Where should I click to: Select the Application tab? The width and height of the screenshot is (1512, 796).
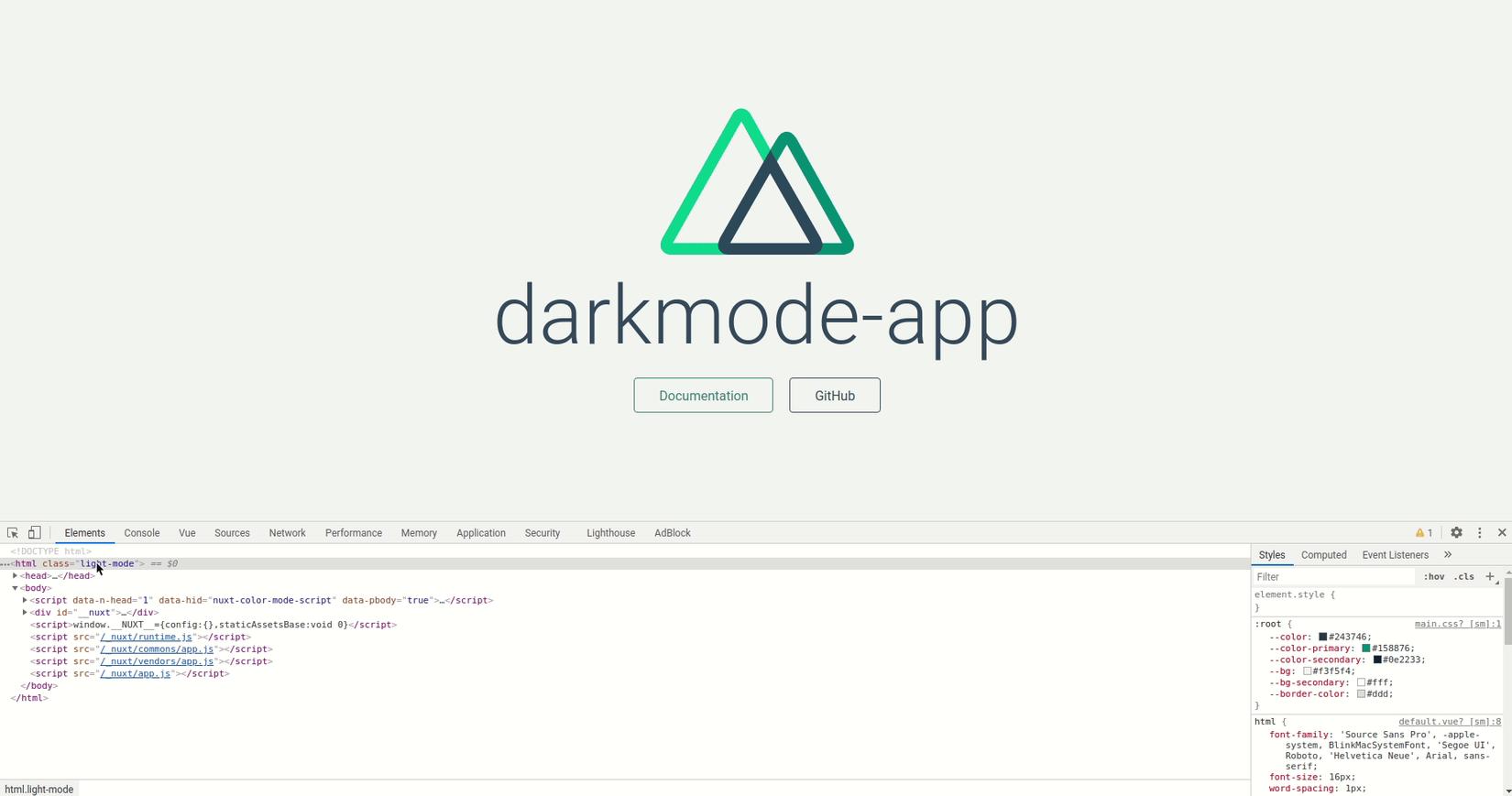pos(481,533)
